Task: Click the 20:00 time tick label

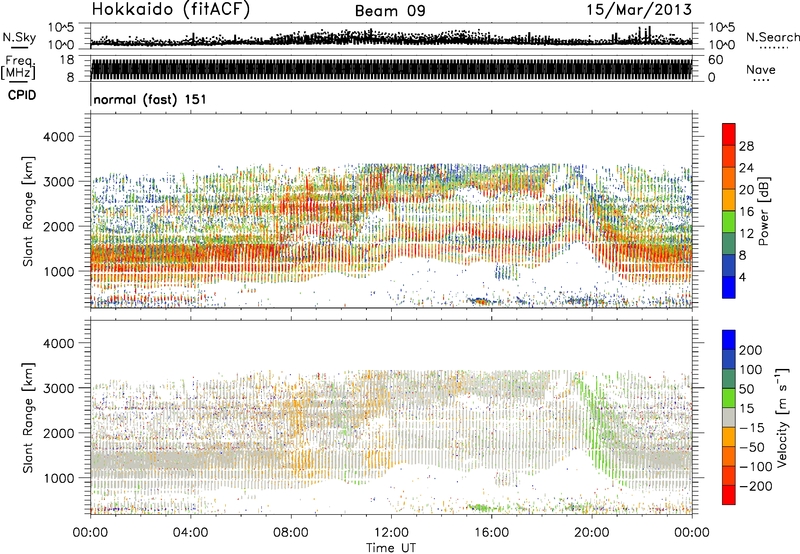Action: point(591,533)
